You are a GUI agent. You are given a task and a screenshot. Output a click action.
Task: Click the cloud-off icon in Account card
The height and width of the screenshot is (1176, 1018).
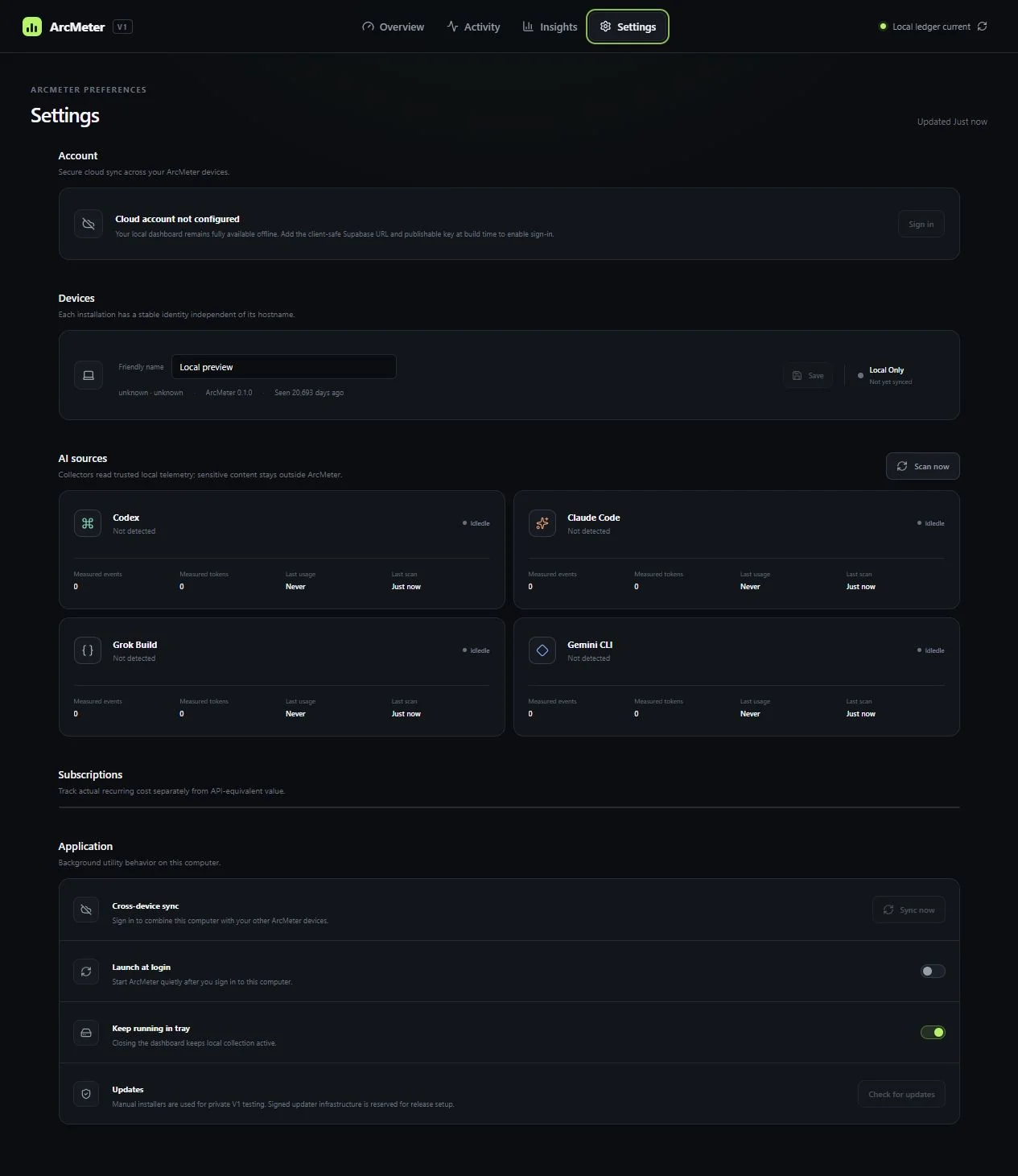pyautogui.click(x=89, y=224)
